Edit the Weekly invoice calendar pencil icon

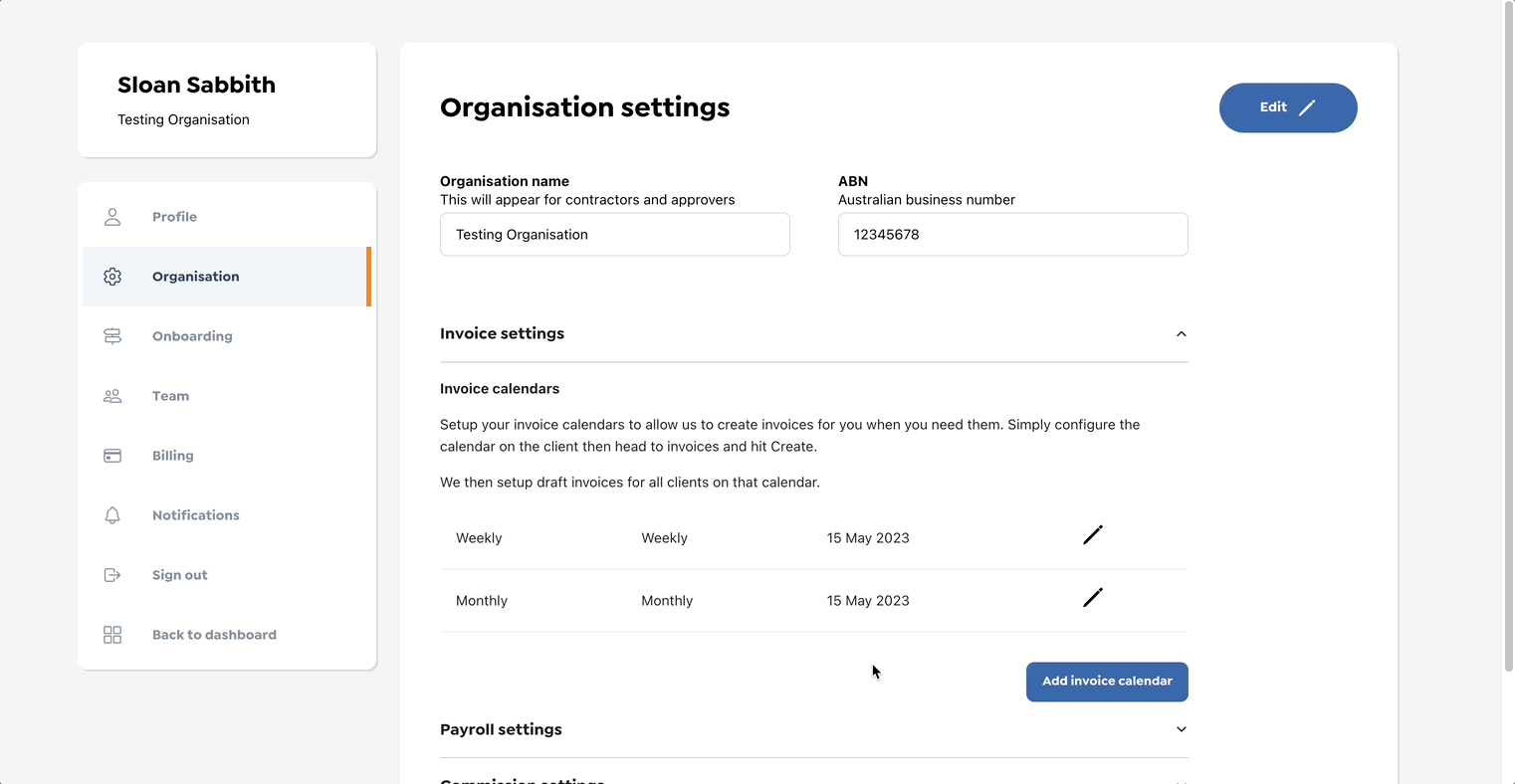(1092, 535)
